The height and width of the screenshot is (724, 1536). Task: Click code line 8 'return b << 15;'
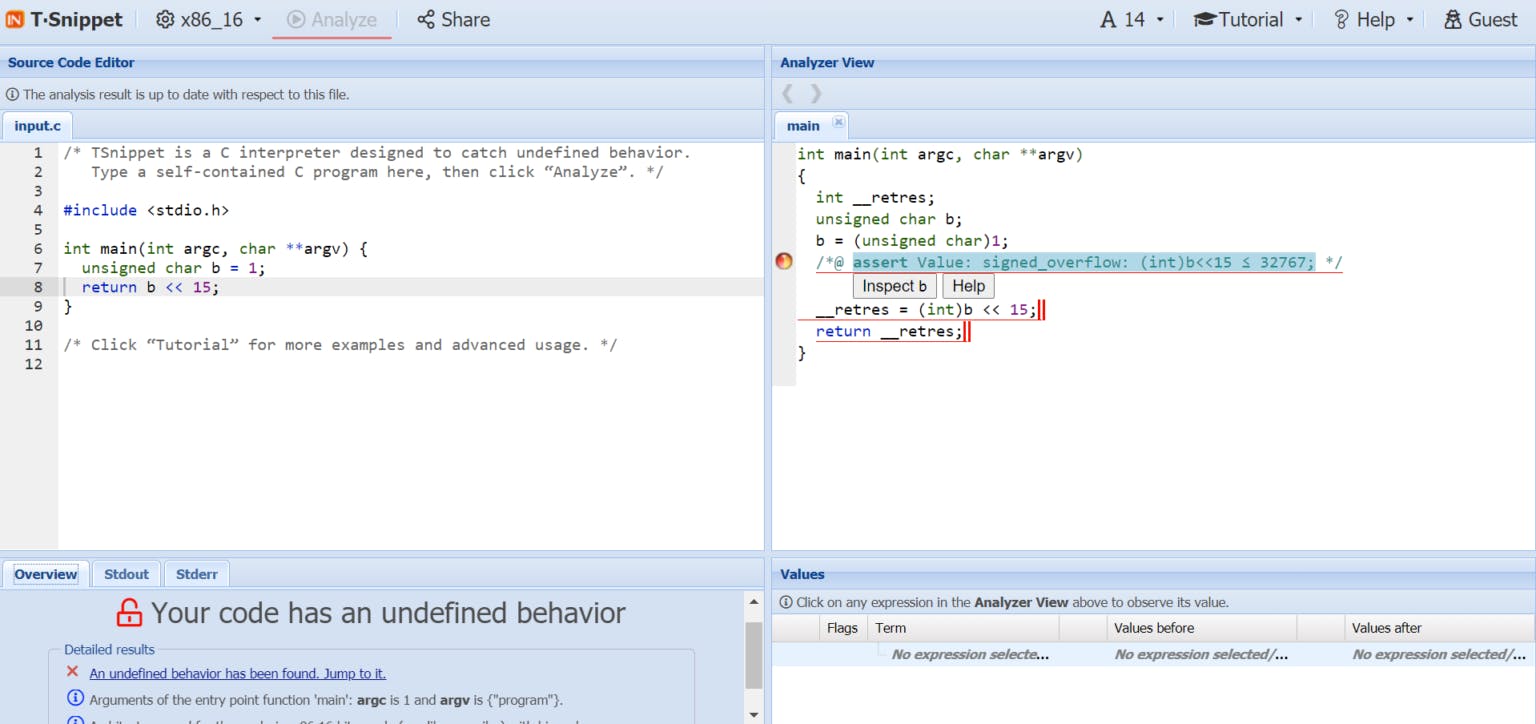pos(150,287)
